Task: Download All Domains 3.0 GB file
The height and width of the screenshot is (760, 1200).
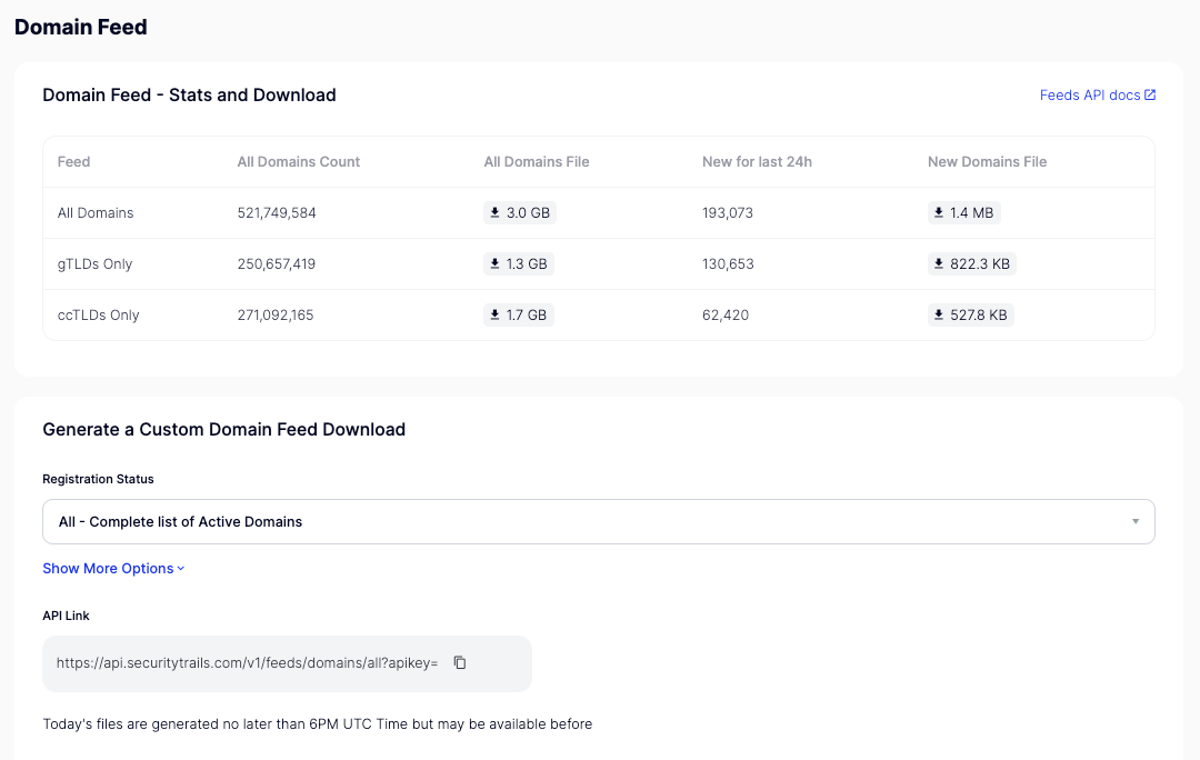Action: pos(520,213)
